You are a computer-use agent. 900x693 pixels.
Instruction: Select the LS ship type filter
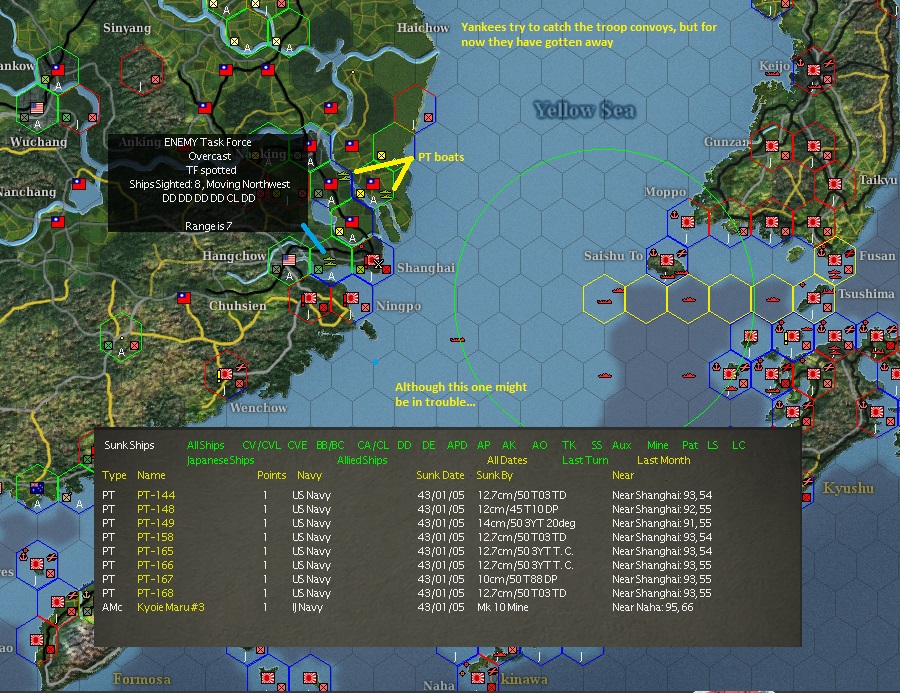(x=713, y=445)
